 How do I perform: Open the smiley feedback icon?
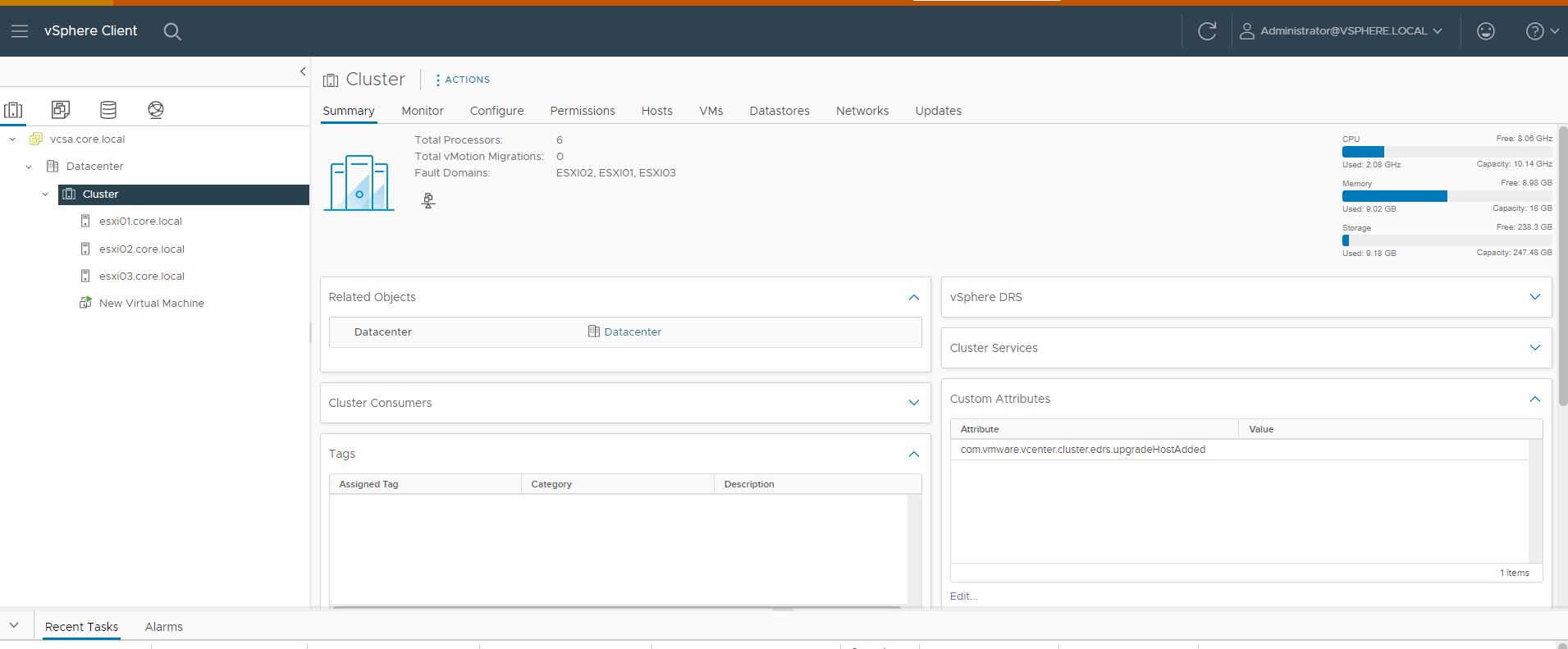(x=1486, y=31)
